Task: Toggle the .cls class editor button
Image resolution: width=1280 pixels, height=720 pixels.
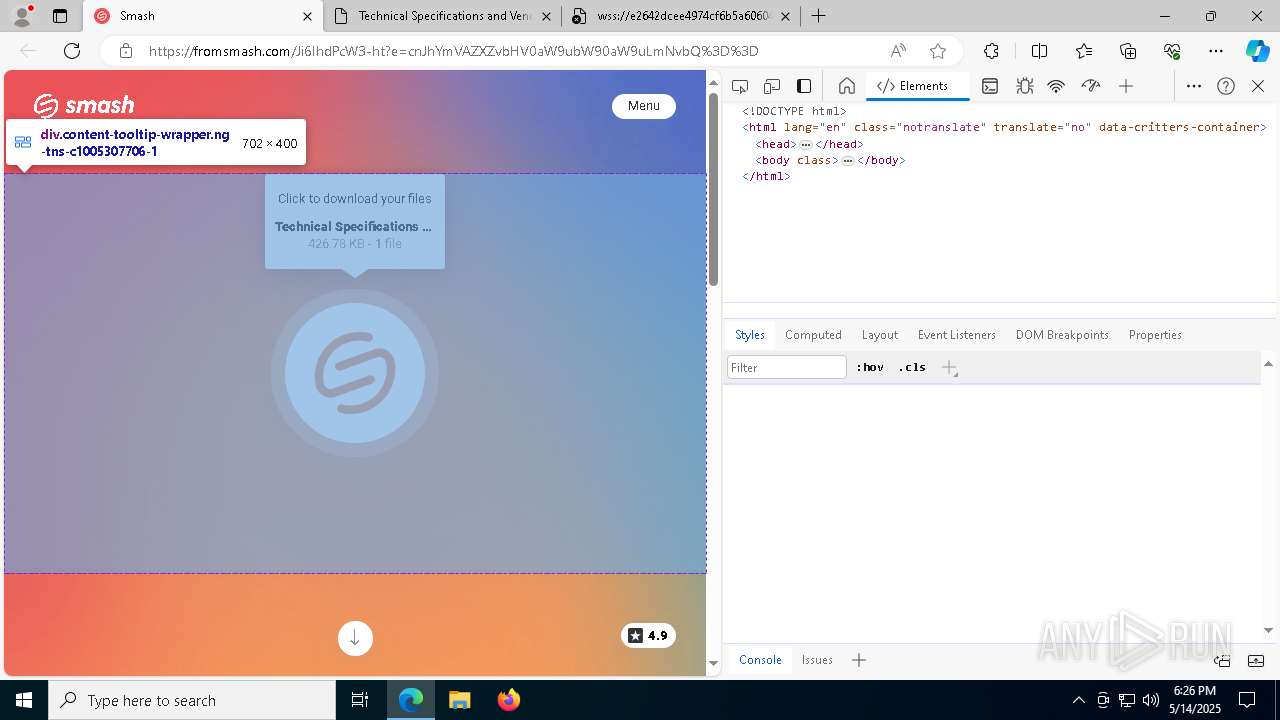Action: pos(912,367)
